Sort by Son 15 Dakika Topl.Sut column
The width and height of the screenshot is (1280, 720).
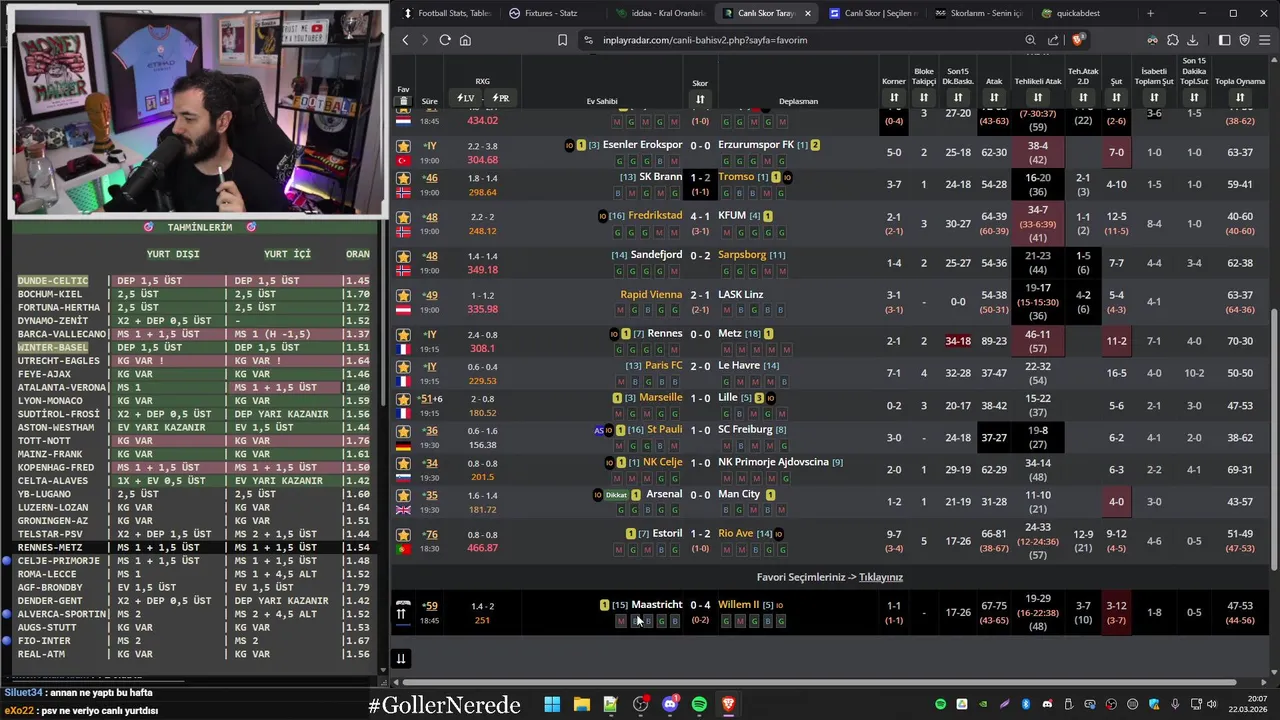(1194, 97)
